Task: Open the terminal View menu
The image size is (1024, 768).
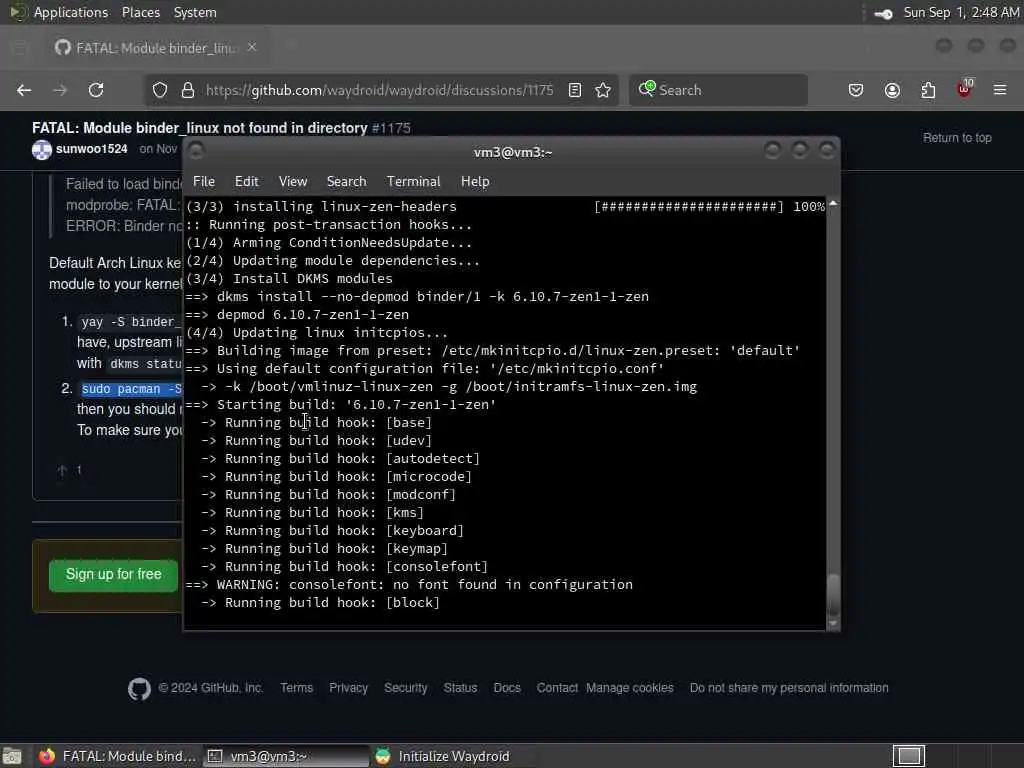Action: tap(293, 182)
